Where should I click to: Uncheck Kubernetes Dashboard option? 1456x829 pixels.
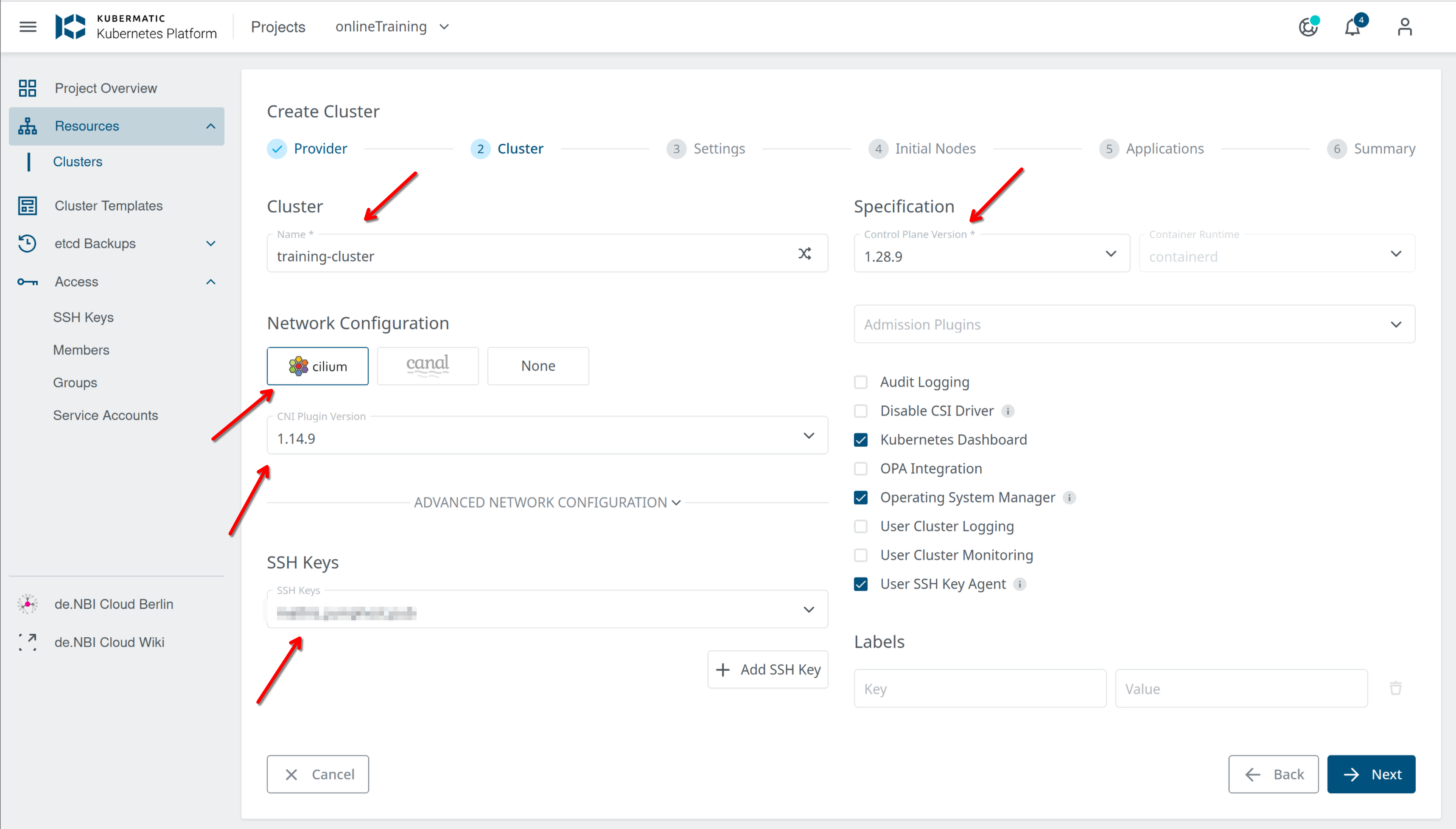[861, 440]
